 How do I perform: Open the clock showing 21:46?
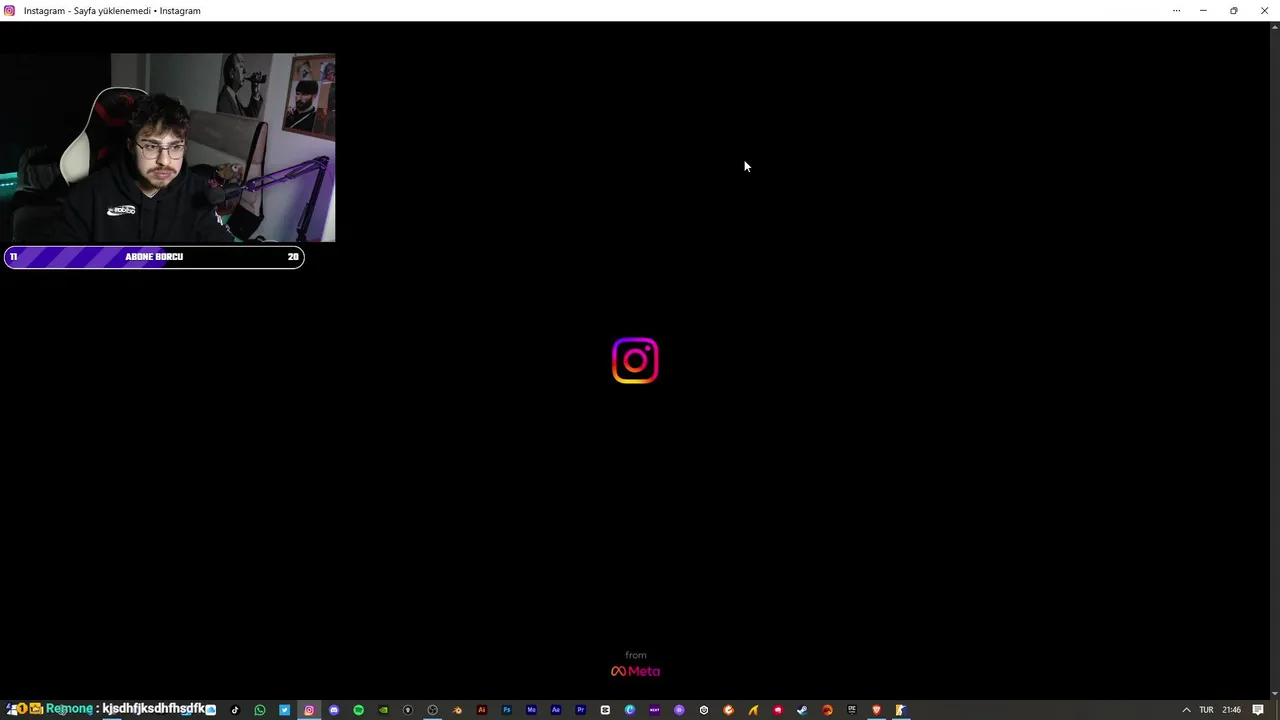[1232, 710]
